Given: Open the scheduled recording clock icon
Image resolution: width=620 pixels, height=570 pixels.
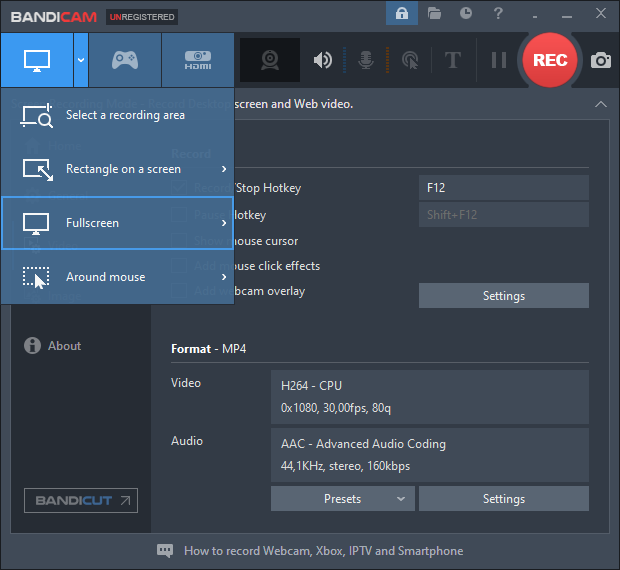Looking at the screenshot, I should tap(466, 13).
